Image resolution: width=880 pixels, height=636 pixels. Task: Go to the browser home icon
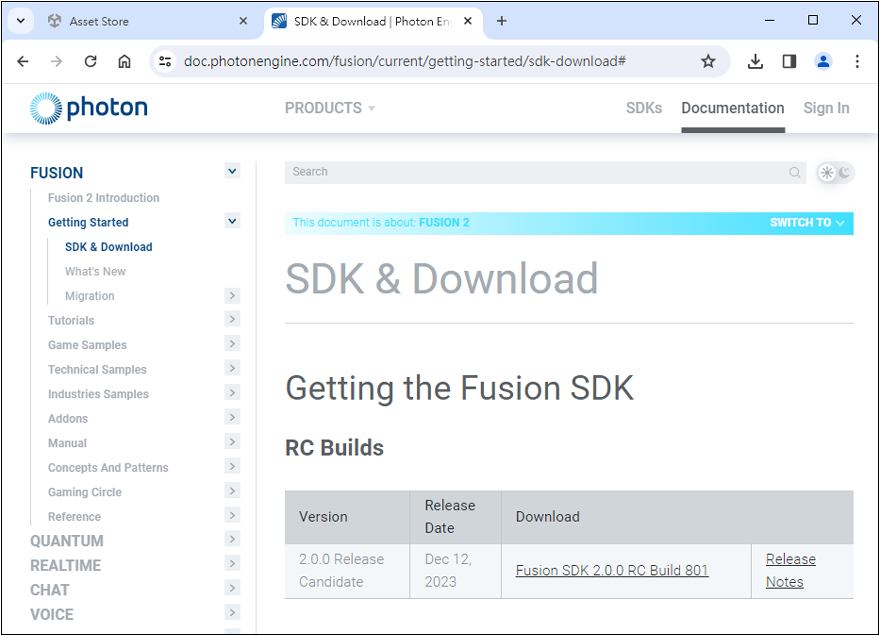tap(124, 61)
